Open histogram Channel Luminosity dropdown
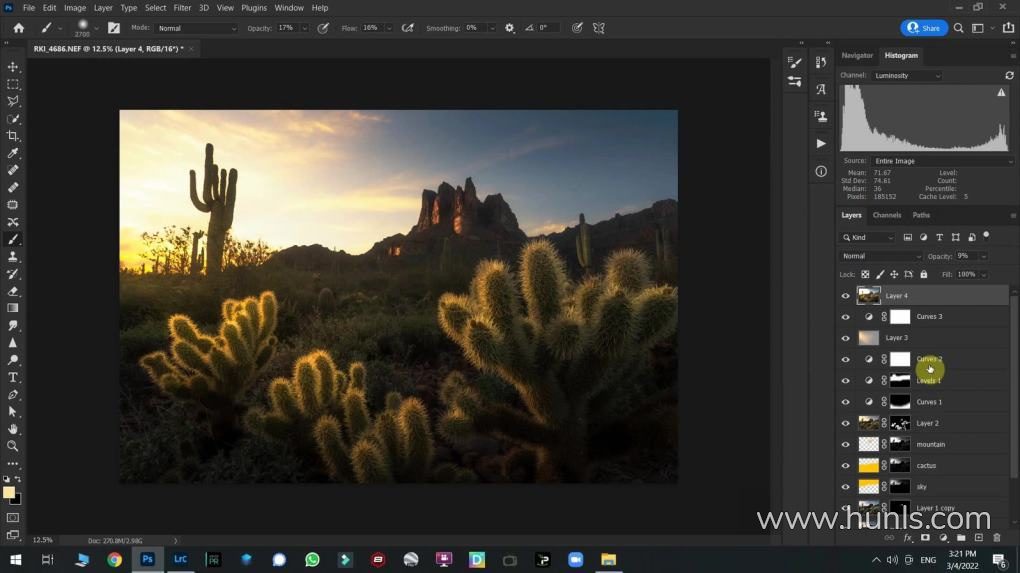 (907, 75)
